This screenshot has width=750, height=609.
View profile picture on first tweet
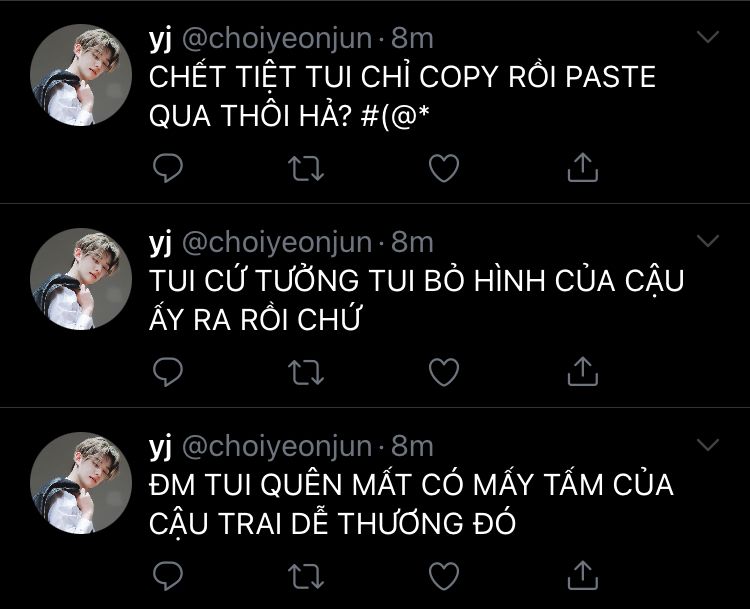[x=81, y=75]
